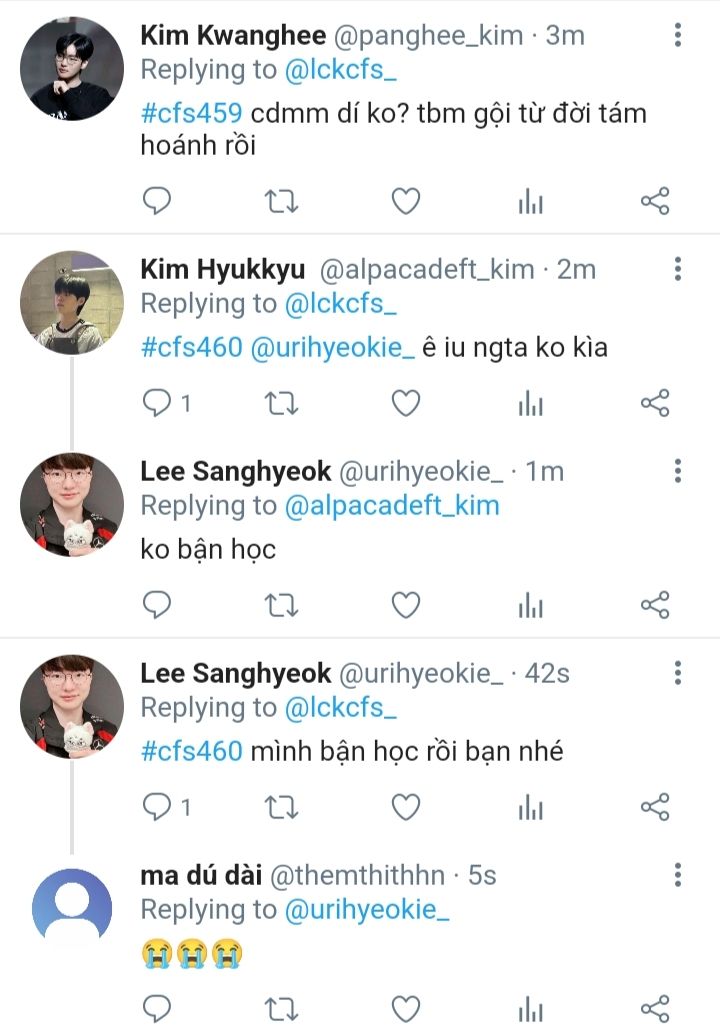Open @alpacadeft_kim in the Replying to line
Image resolution: width=720 pixels, height=1035 pixels.
[x=392, y=506]
